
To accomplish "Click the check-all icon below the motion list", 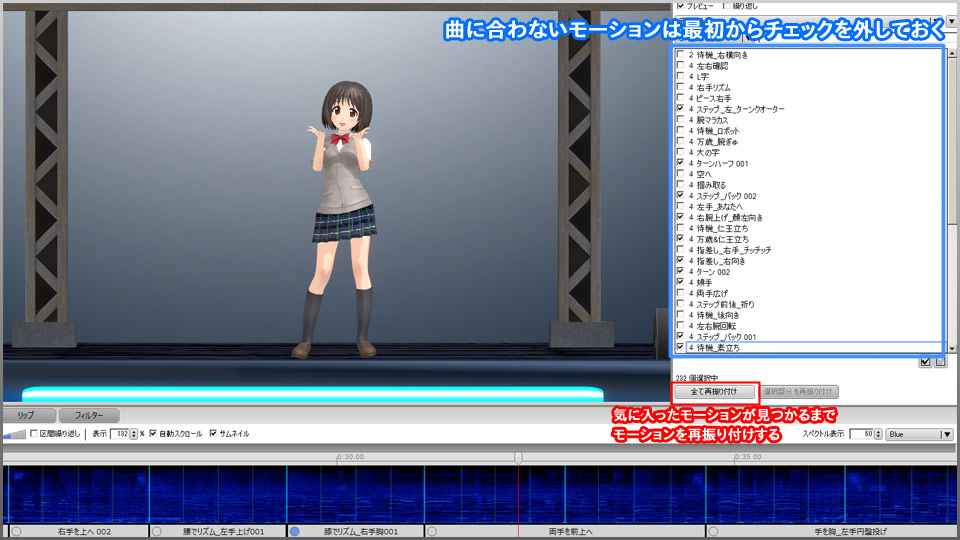I will click(925, 362).
